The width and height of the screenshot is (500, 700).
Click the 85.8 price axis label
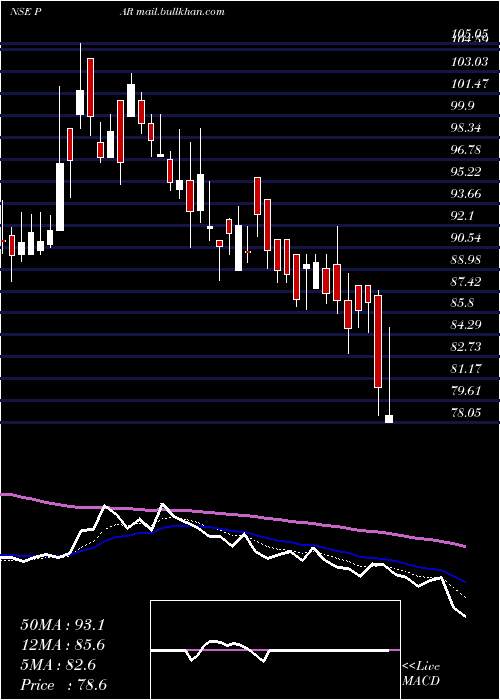coord(462,303)
